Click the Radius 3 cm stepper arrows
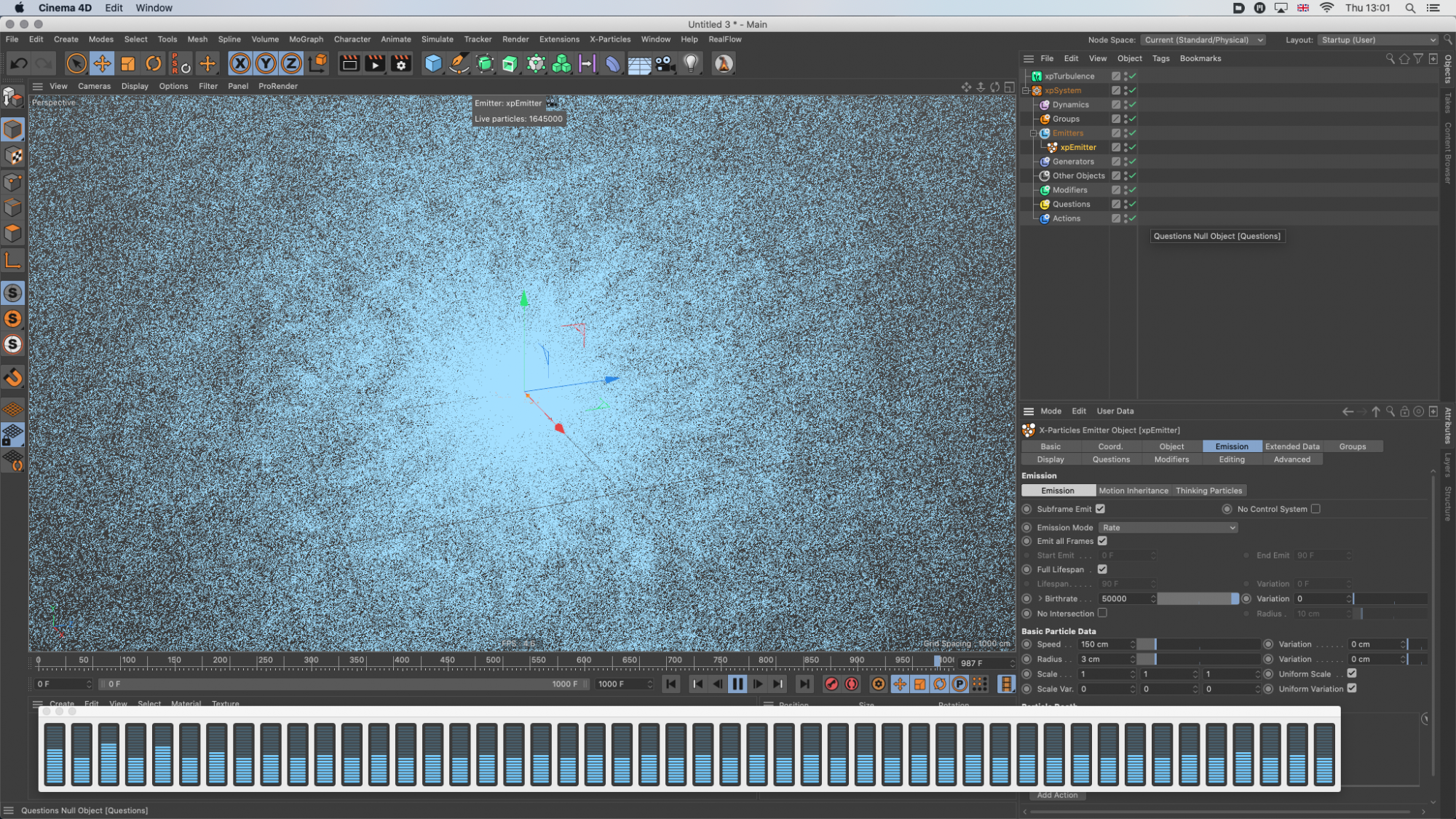 point(1133,659)
